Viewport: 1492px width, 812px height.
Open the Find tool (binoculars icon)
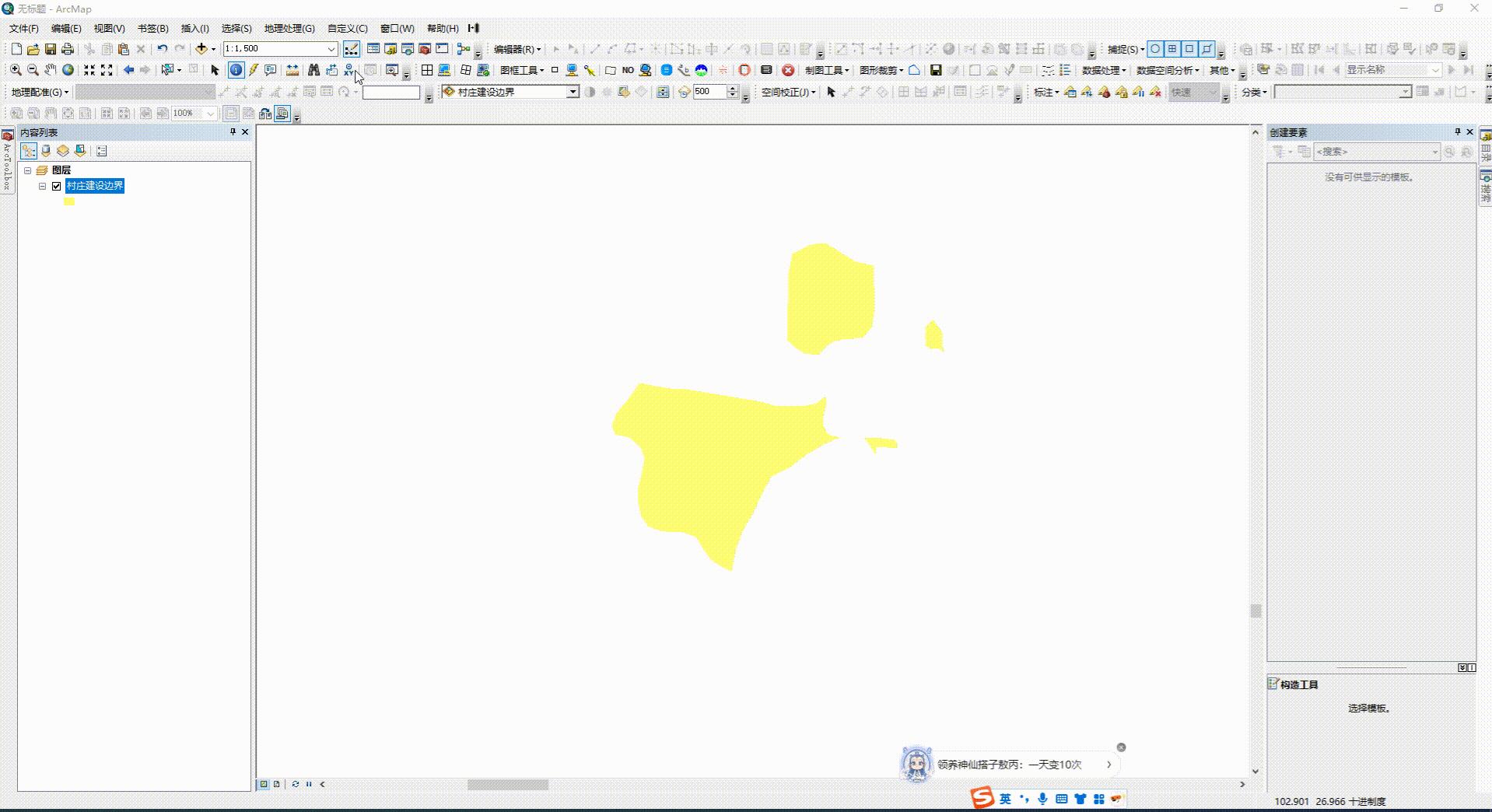pos(313,70)
